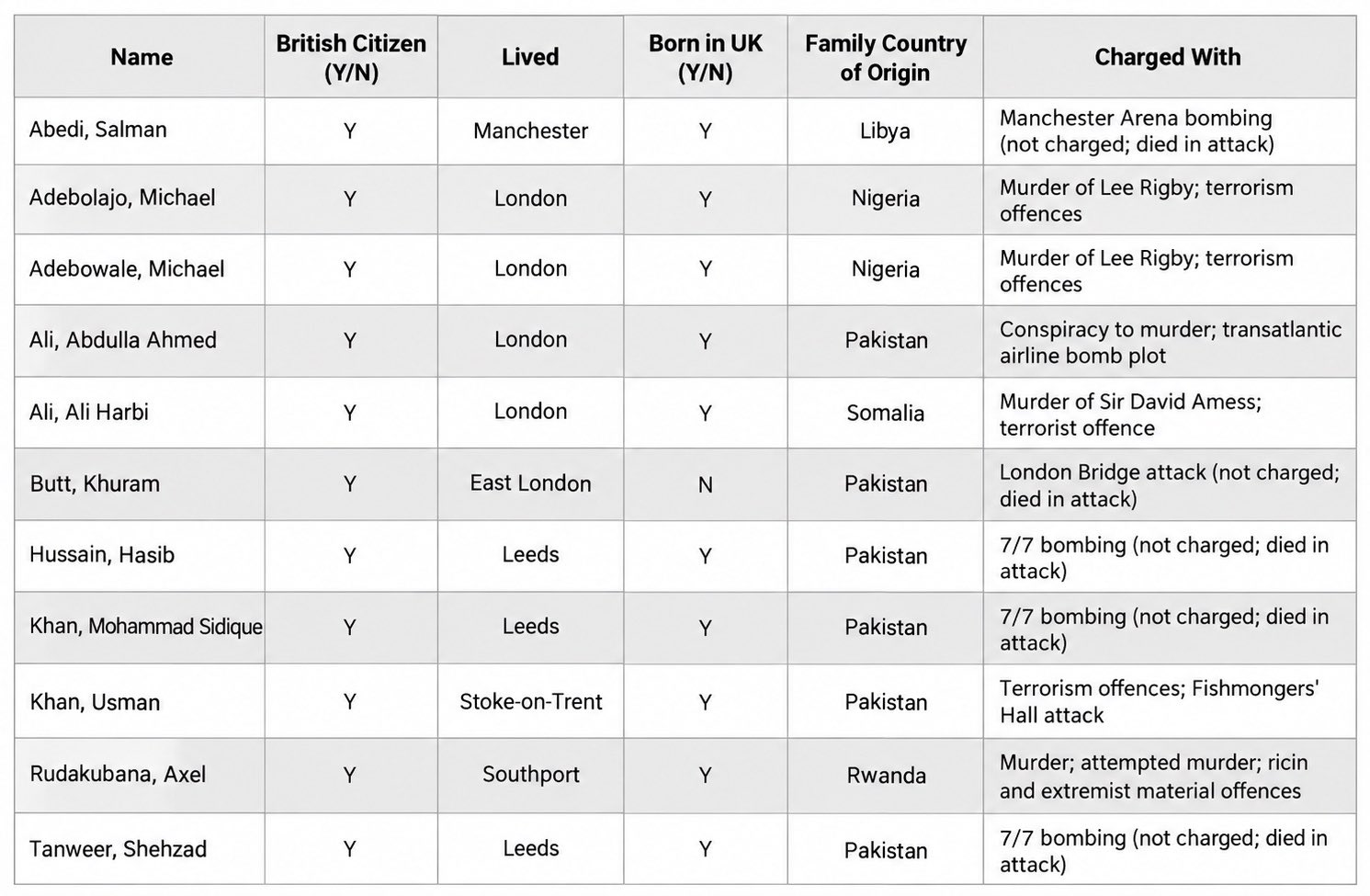Image resolution: width=1370 pixels, height=896 pixels.
Task: Select the East London cell
Action: [x=530, y=484]
